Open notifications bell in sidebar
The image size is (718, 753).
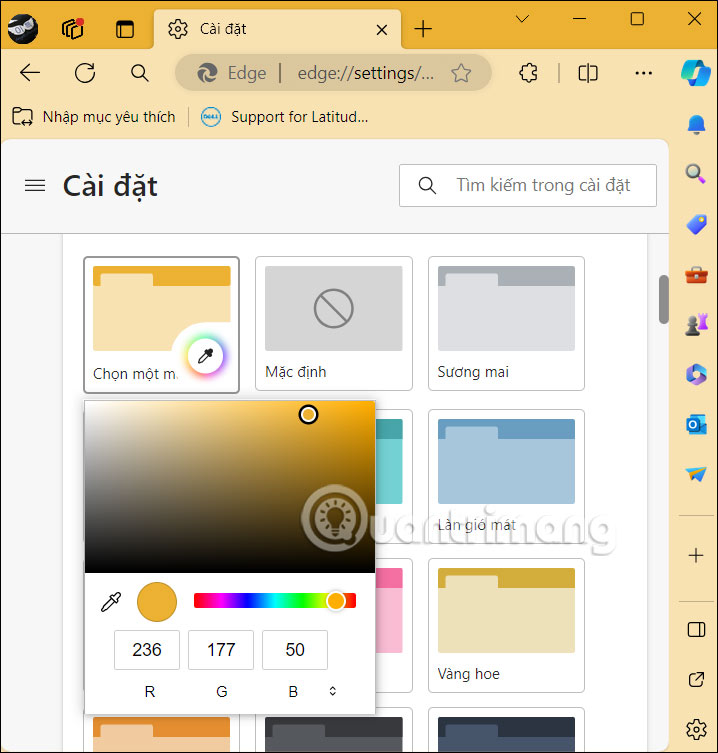696,125
